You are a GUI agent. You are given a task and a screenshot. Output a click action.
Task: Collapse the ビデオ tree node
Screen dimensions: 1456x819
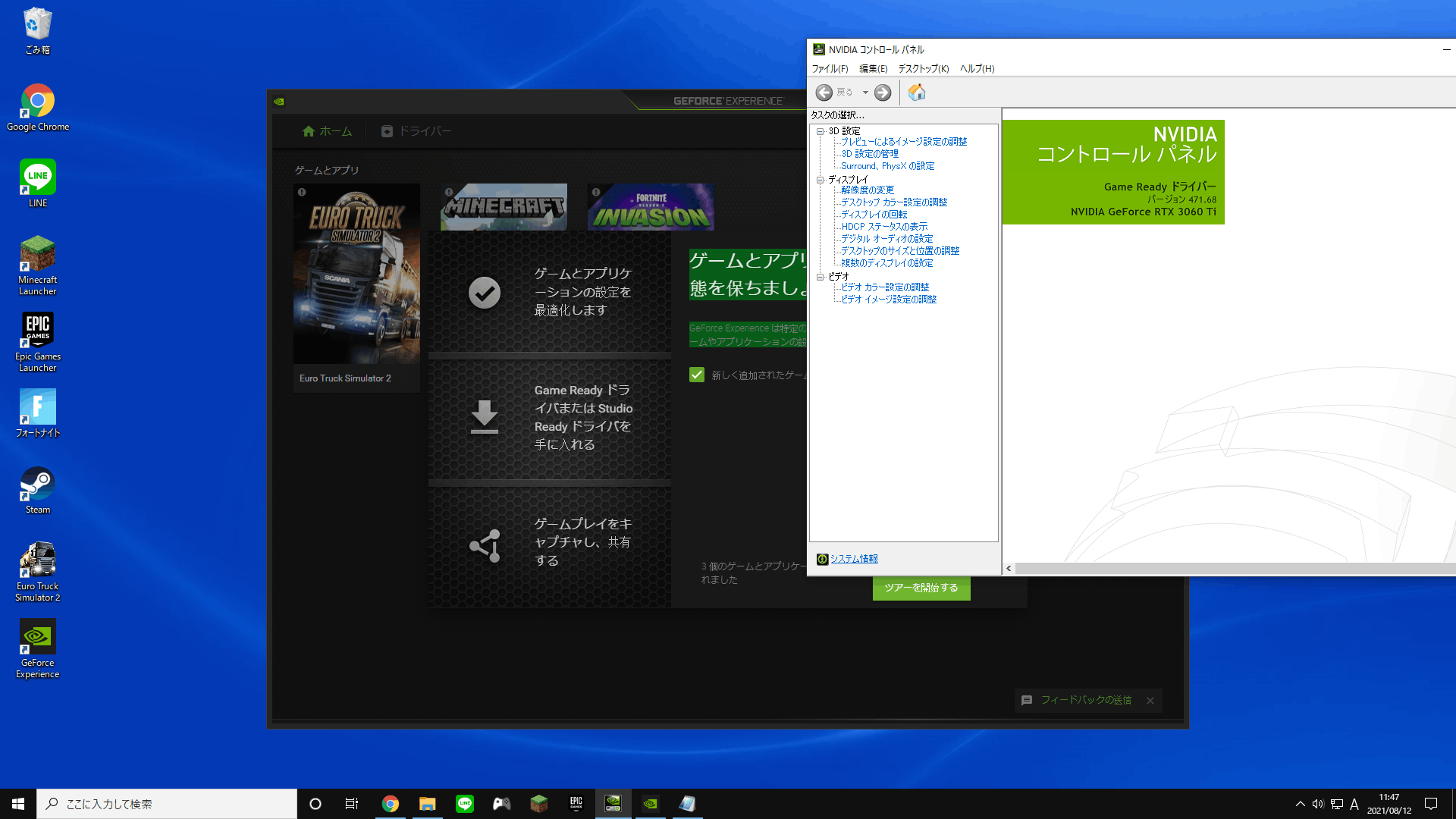coord(820,277)
